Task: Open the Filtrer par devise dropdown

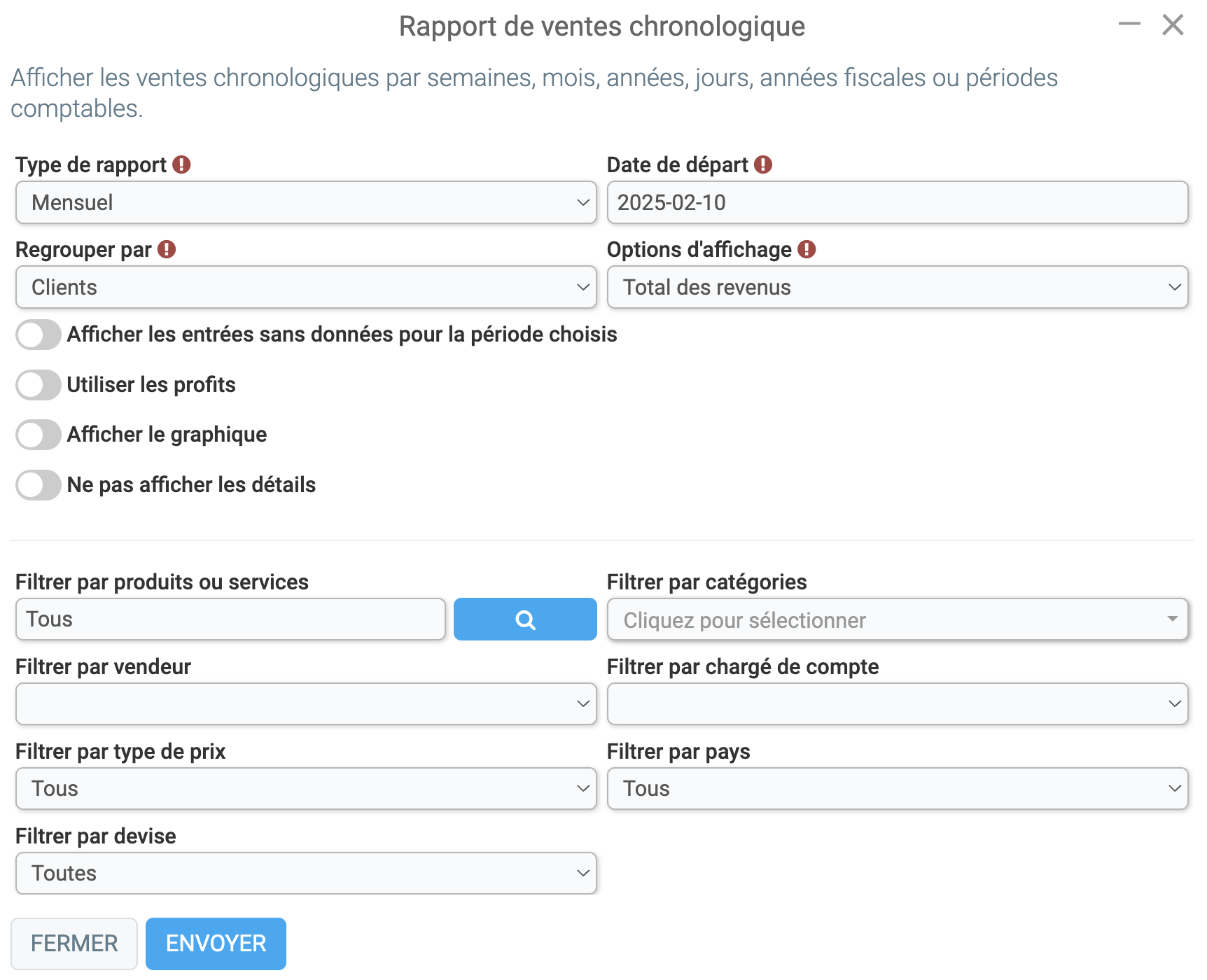Action: pyautogui.click(x=306, y=873)
